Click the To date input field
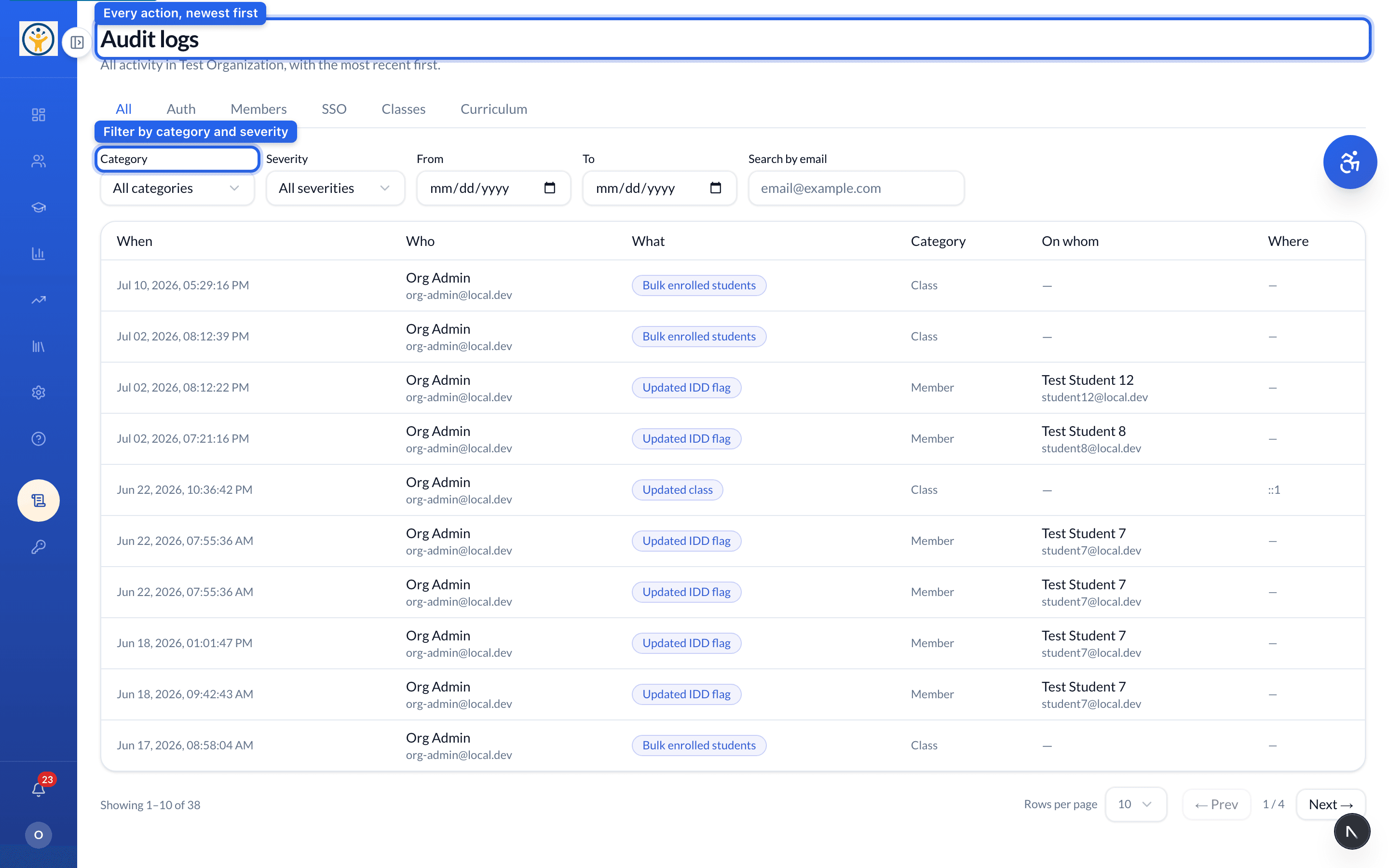1389x868 pixels. coord(659,188)
